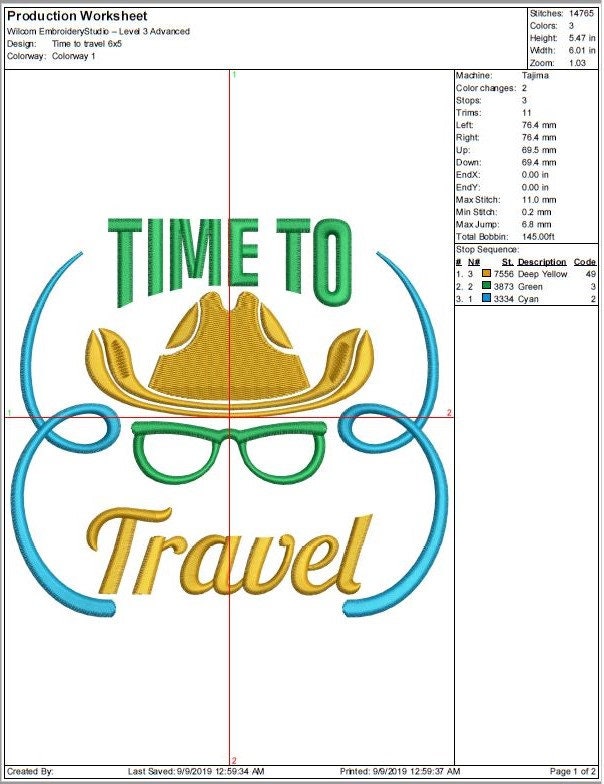604x784 pixels.
Task: Click the 'Last Saved: 9/9/2019 12:59:34 AM' text
Action: [196, 772]
